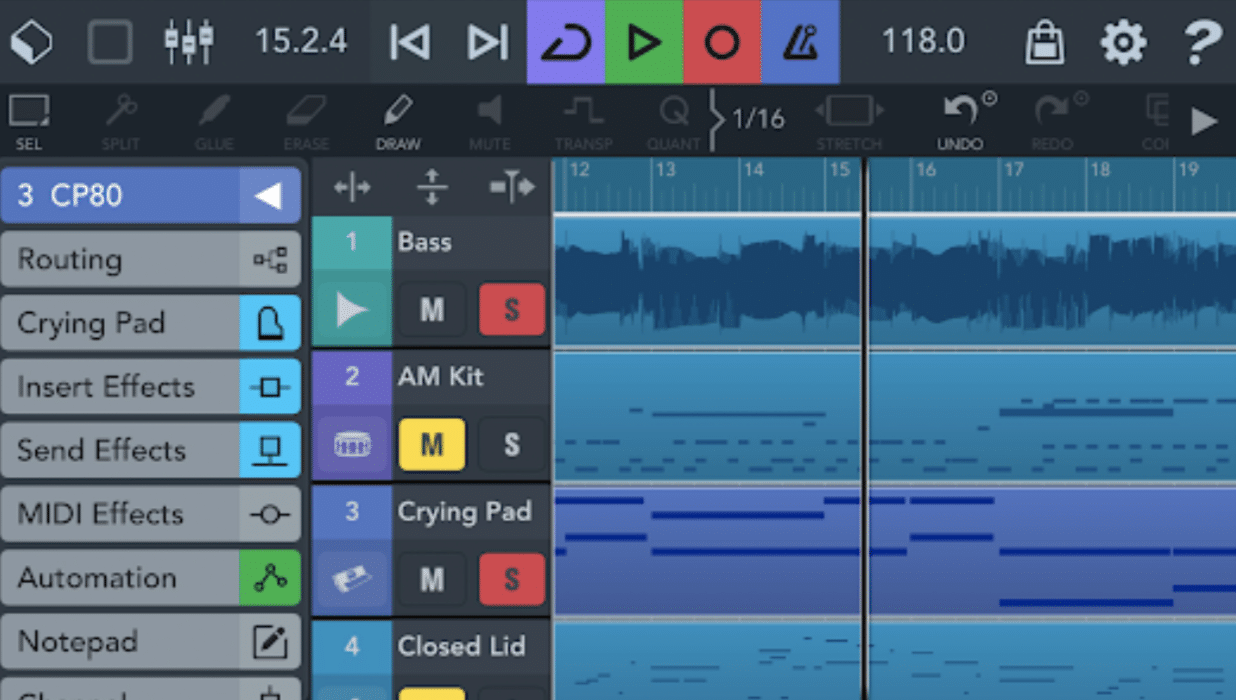Start playback with the play button
1236x700 pixels.
(x=644, y=42)
